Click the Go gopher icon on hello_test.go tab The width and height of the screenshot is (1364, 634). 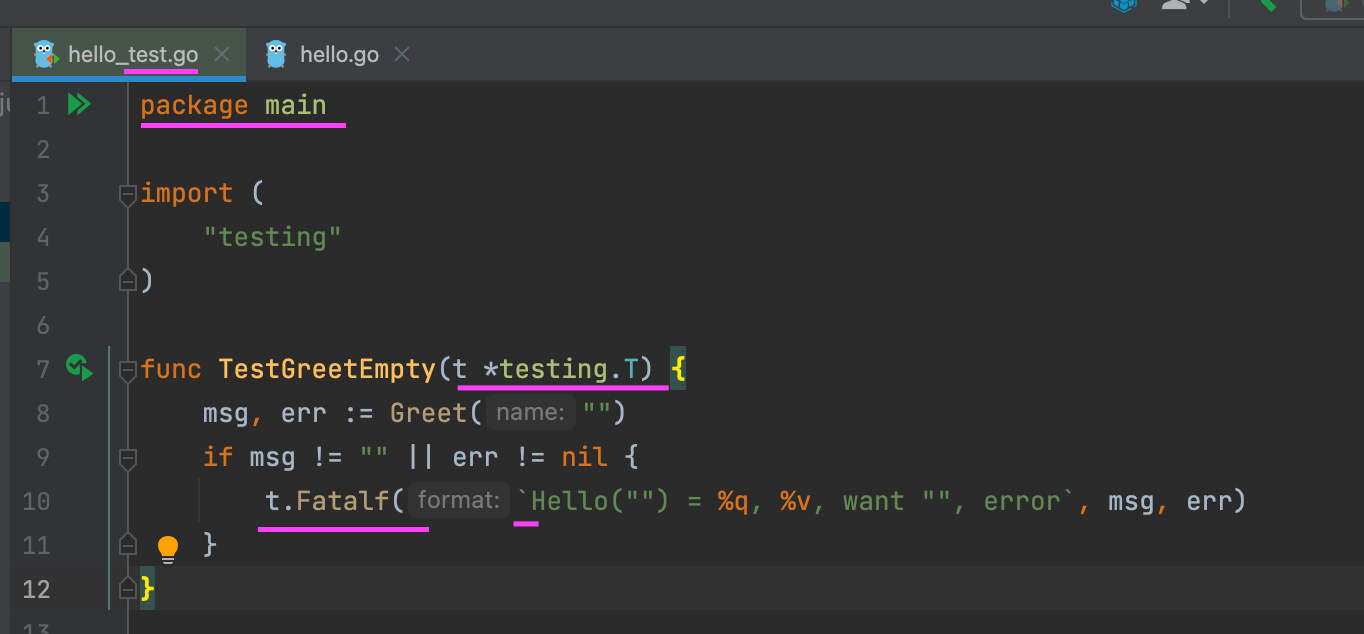click(42, 54)
